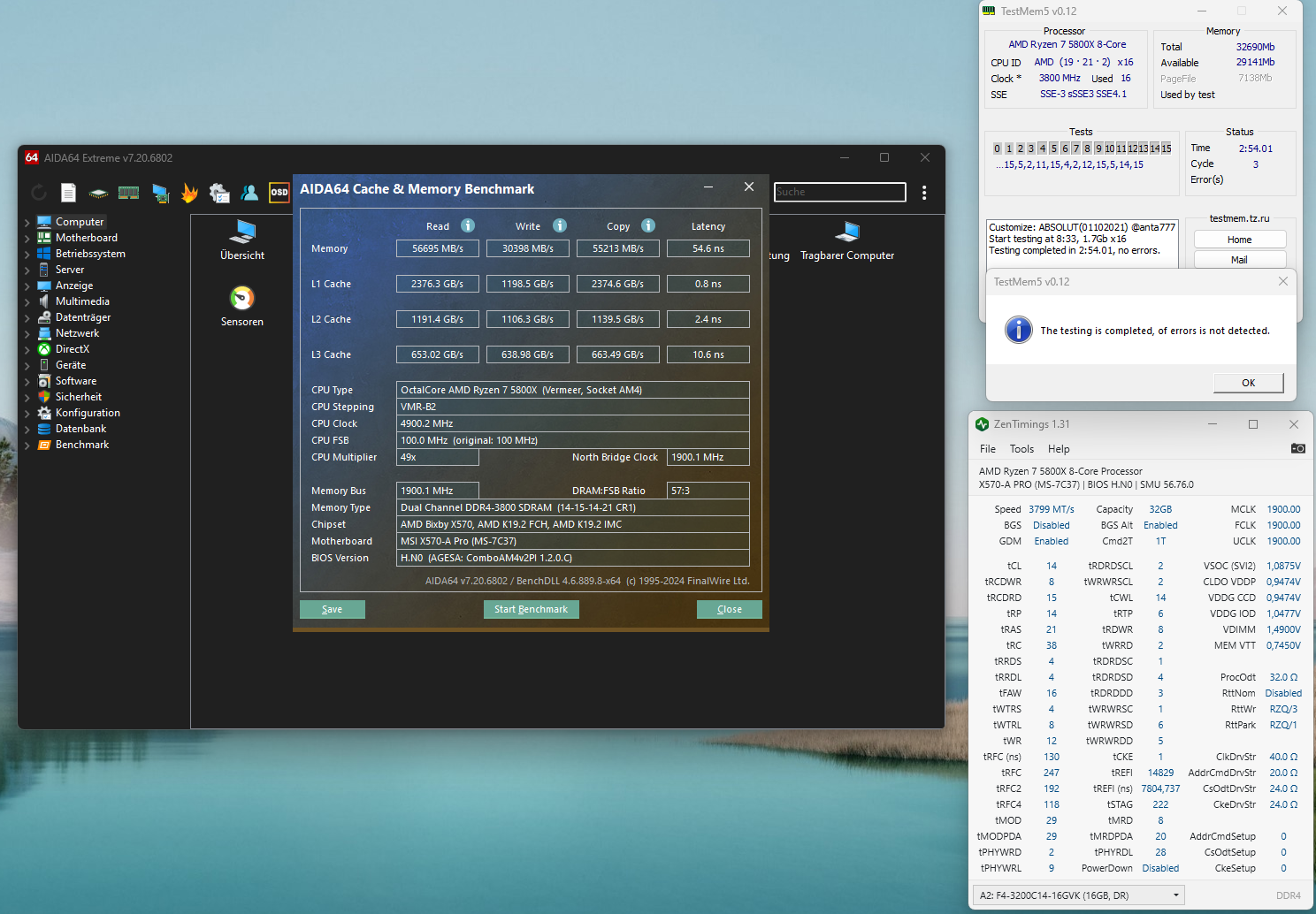
Task: Click the DRAM:FSB Ratio value 57:3
Action: [708, 491]
